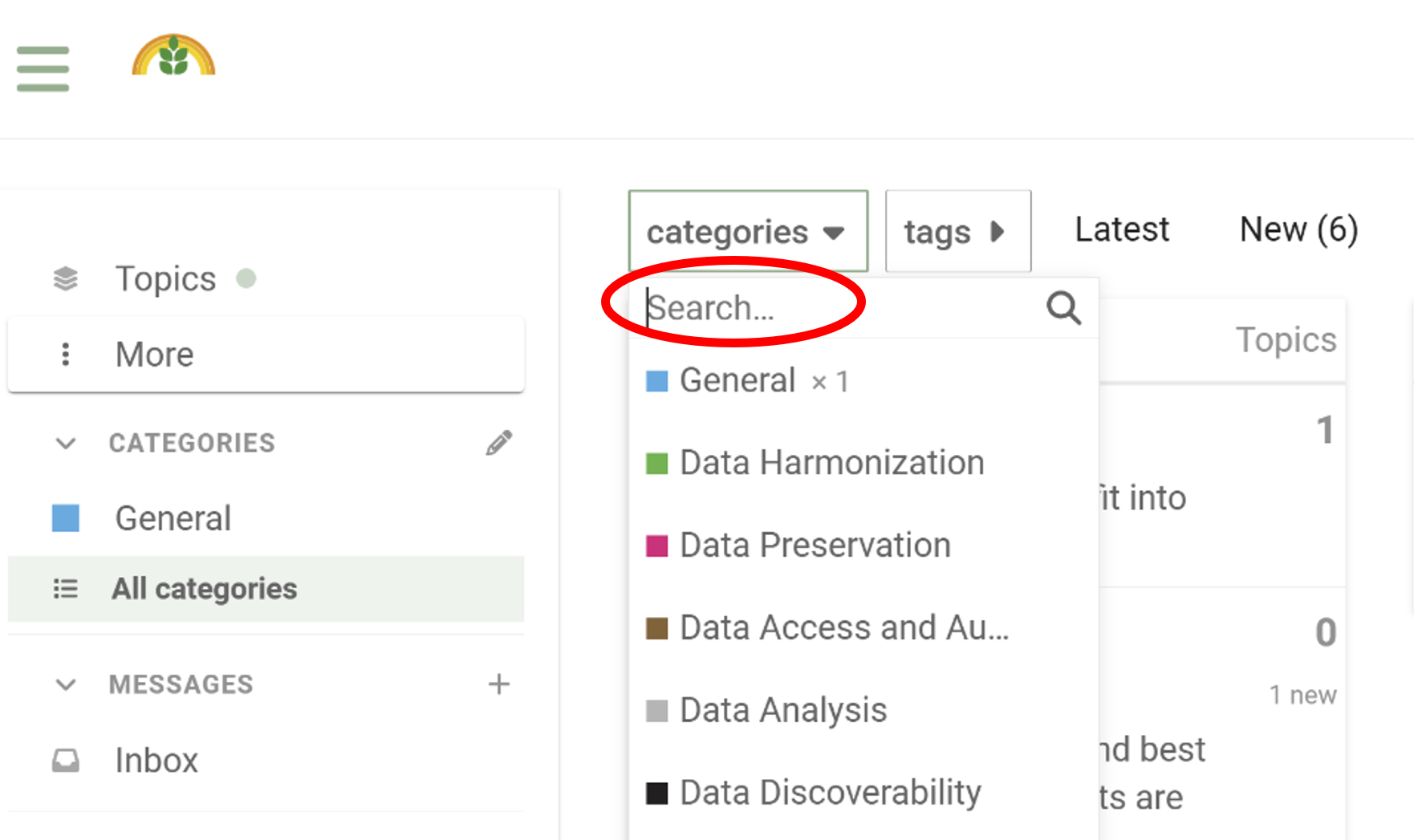This screenshot has width=1414, height=840.
Task: Click the site logo with wheat emblem
Action: click(x=173, y=55)
